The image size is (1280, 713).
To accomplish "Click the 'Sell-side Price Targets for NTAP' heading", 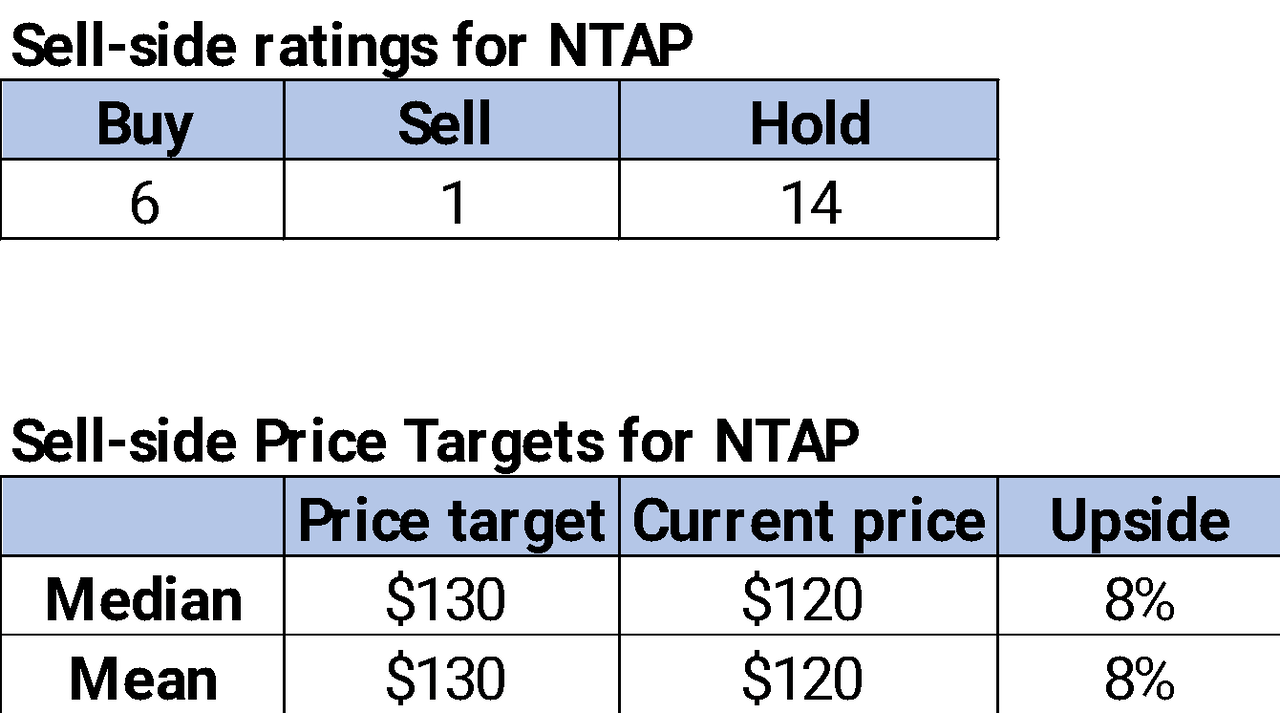I will (434, 440).
